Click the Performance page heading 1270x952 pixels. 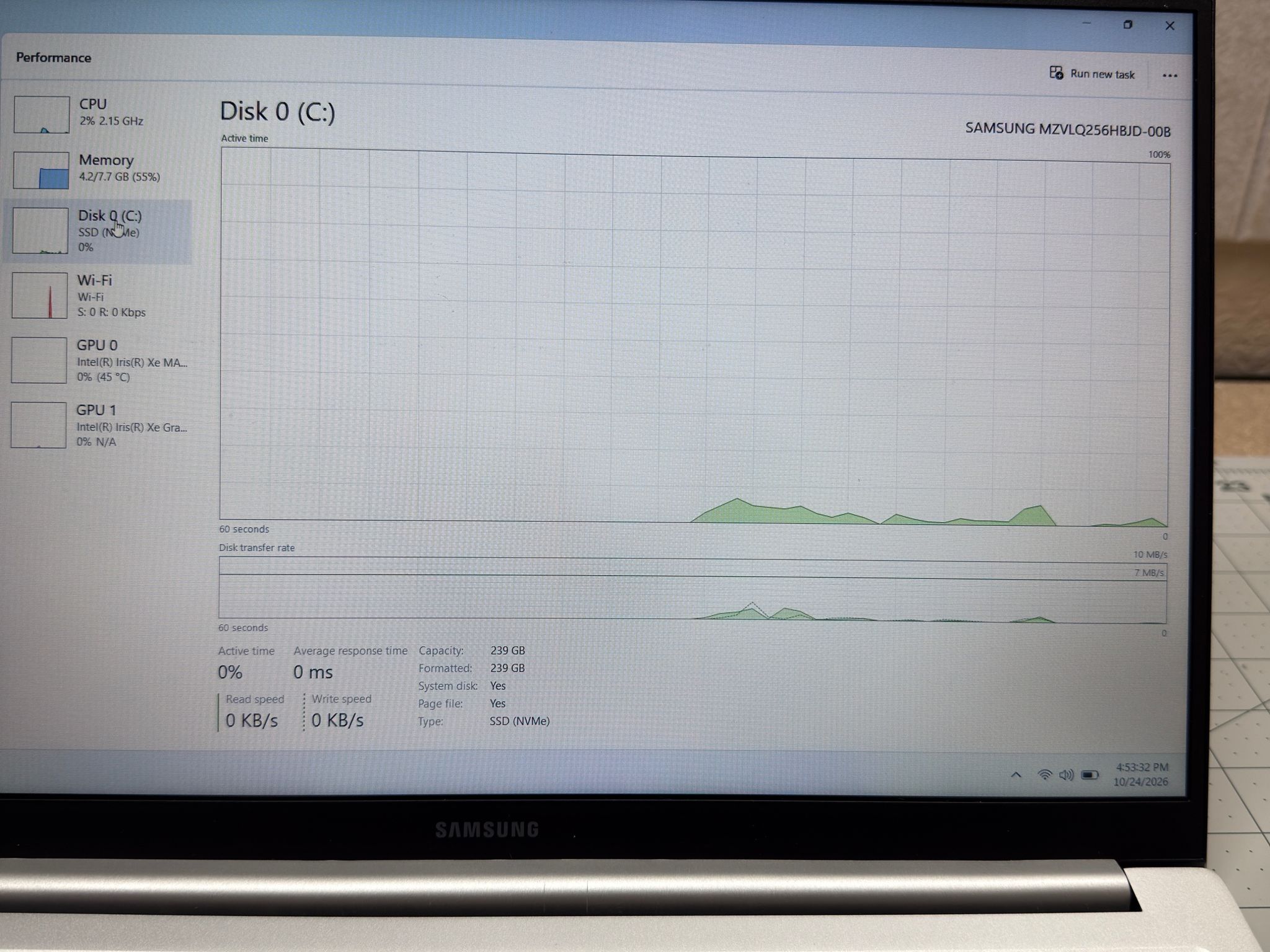[x=53, y=58]
